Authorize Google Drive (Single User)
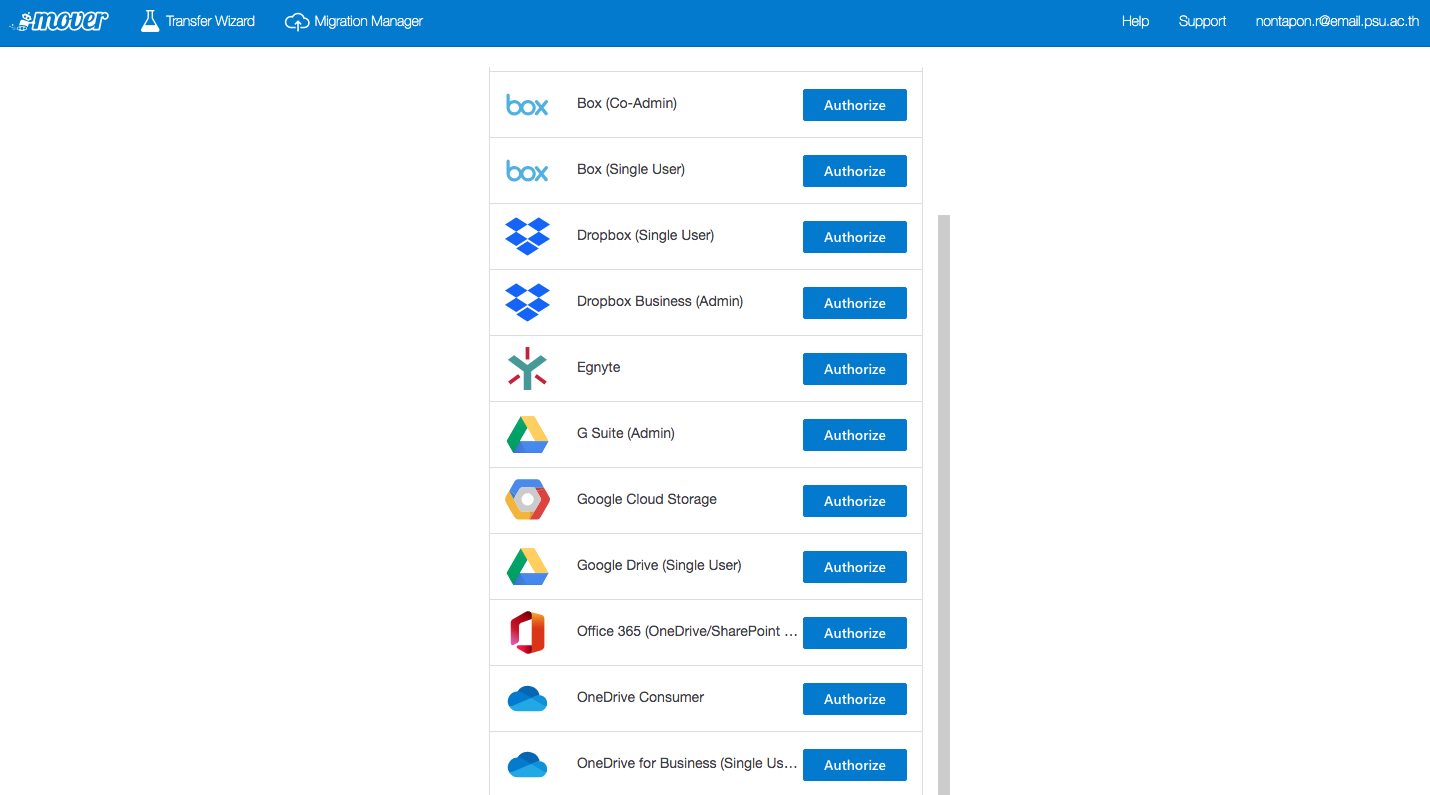 [855, 567]
